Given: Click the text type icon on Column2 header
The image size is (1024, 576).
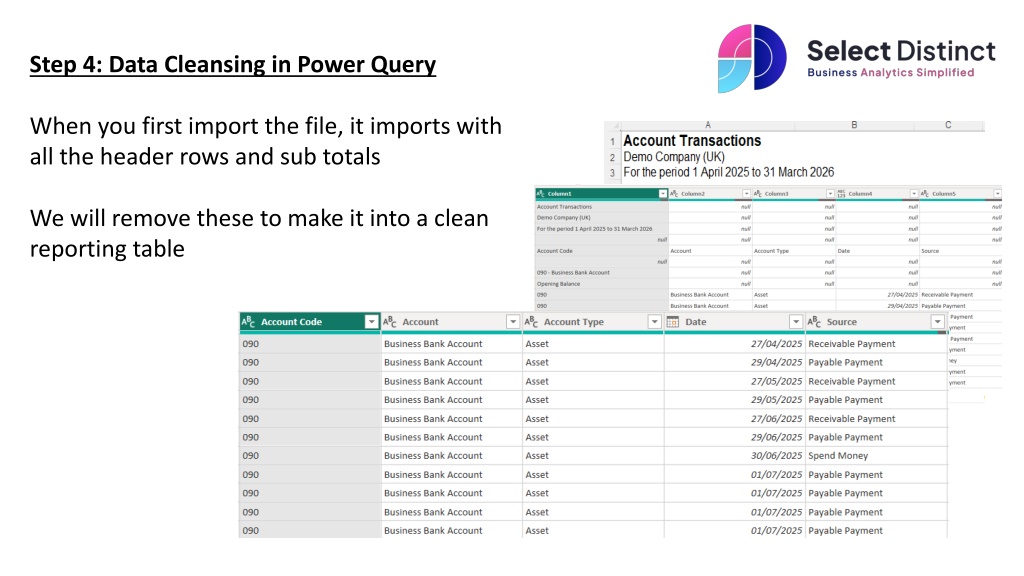Looking at the screenshot, I should point(674,193).
